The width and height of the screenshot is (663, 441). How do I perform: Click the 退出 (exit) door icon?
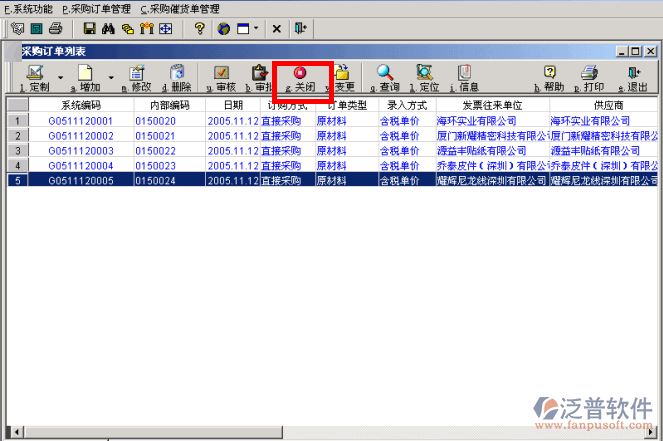[x=634, y=73]
